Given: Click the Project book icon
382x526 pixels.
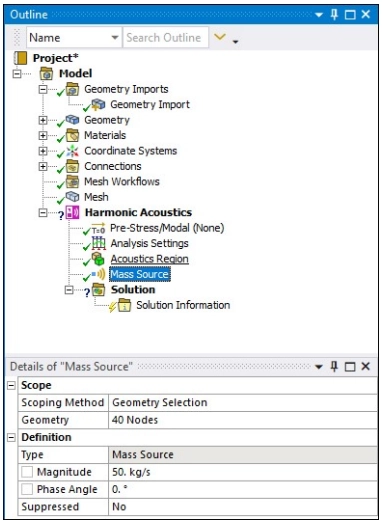Looking at the screenshot, I should click(20, 58).
